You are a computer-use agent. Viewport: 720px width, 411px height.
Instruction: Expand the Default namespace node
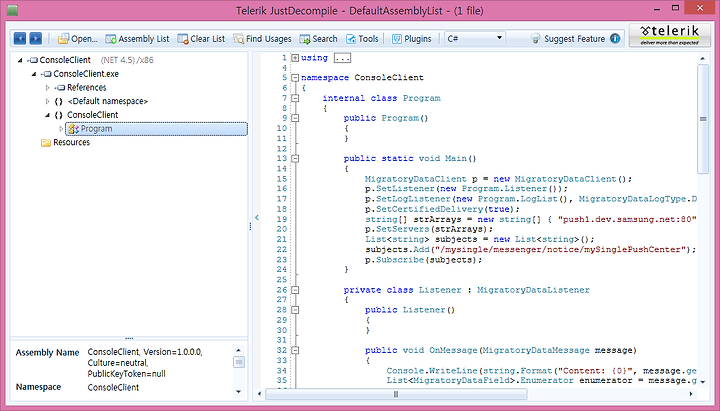point(47,101)
